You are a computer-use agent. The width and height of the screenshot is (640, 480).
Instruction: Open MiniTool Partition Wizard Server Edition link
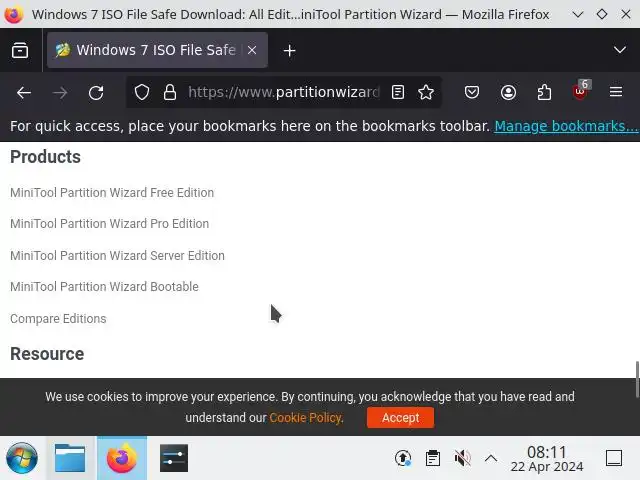[x=117, y=256]
